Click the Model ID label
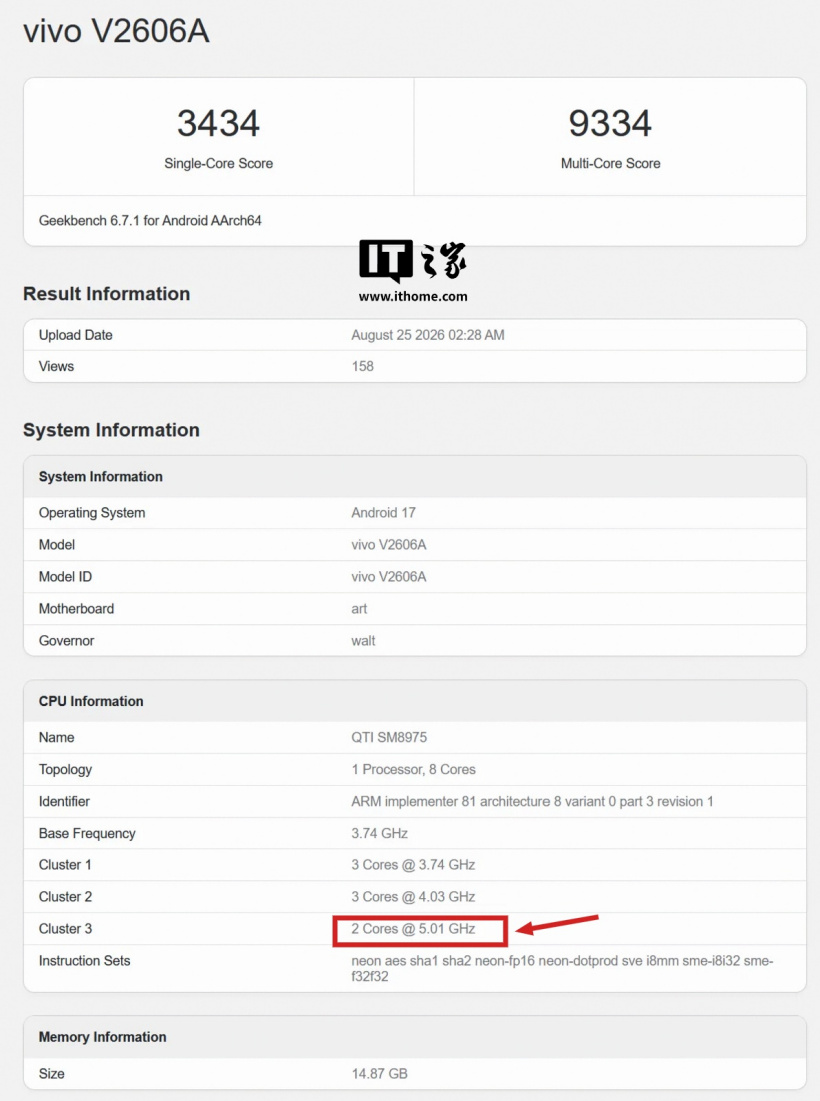This screenshot has width=820, height=1101. click(x=65, y=576)
